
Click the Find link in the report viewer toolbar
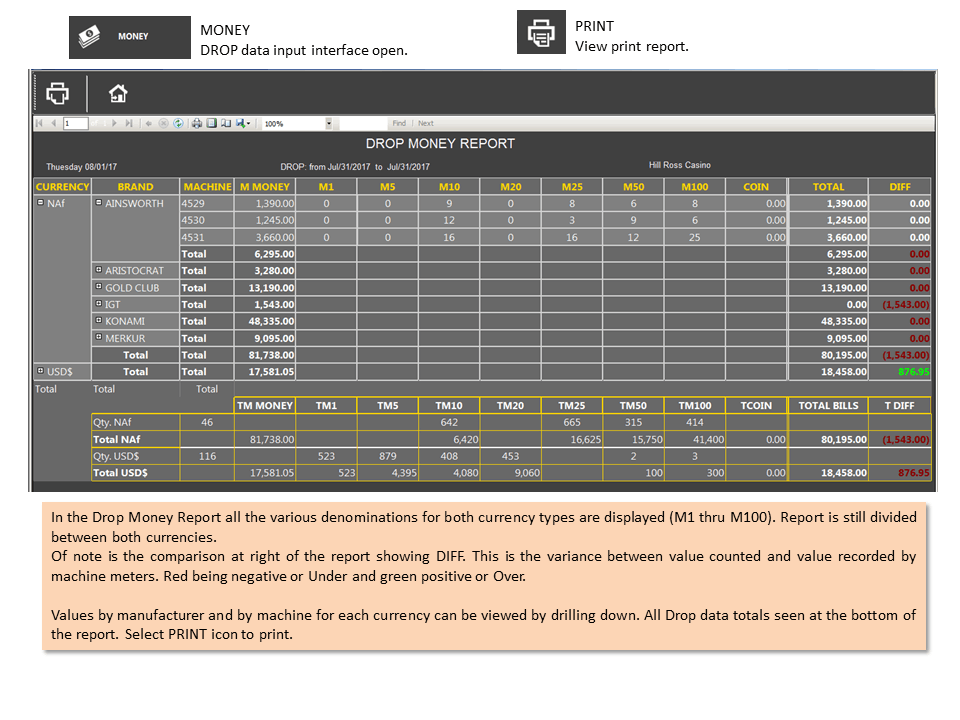[399, 123]
